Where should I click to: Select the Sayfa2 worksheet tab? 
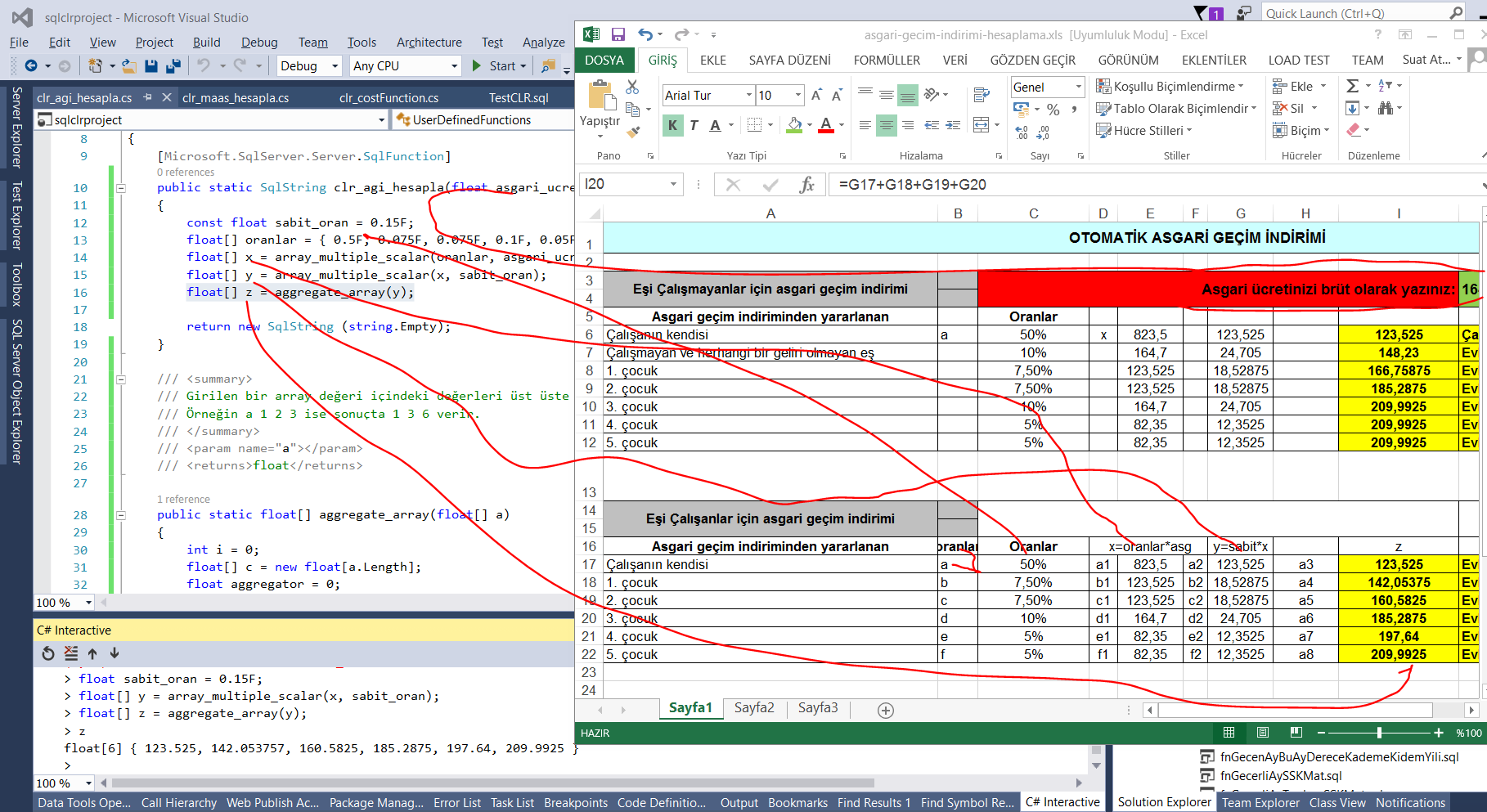point(753,708)
